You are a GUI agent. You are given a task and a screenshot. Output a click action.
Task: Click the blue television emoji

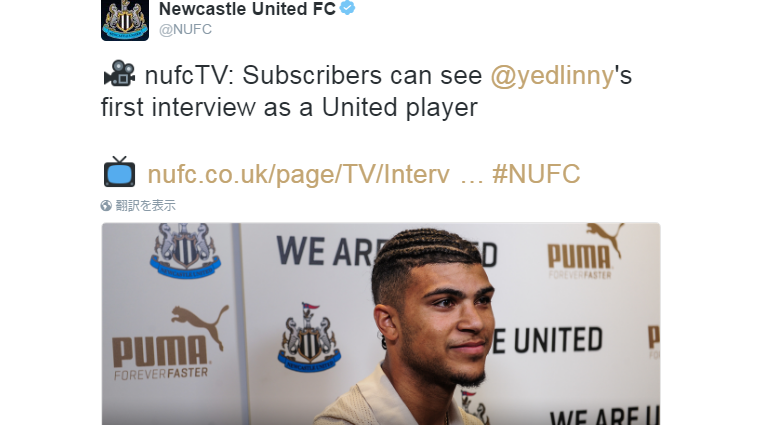coord(119,172)
